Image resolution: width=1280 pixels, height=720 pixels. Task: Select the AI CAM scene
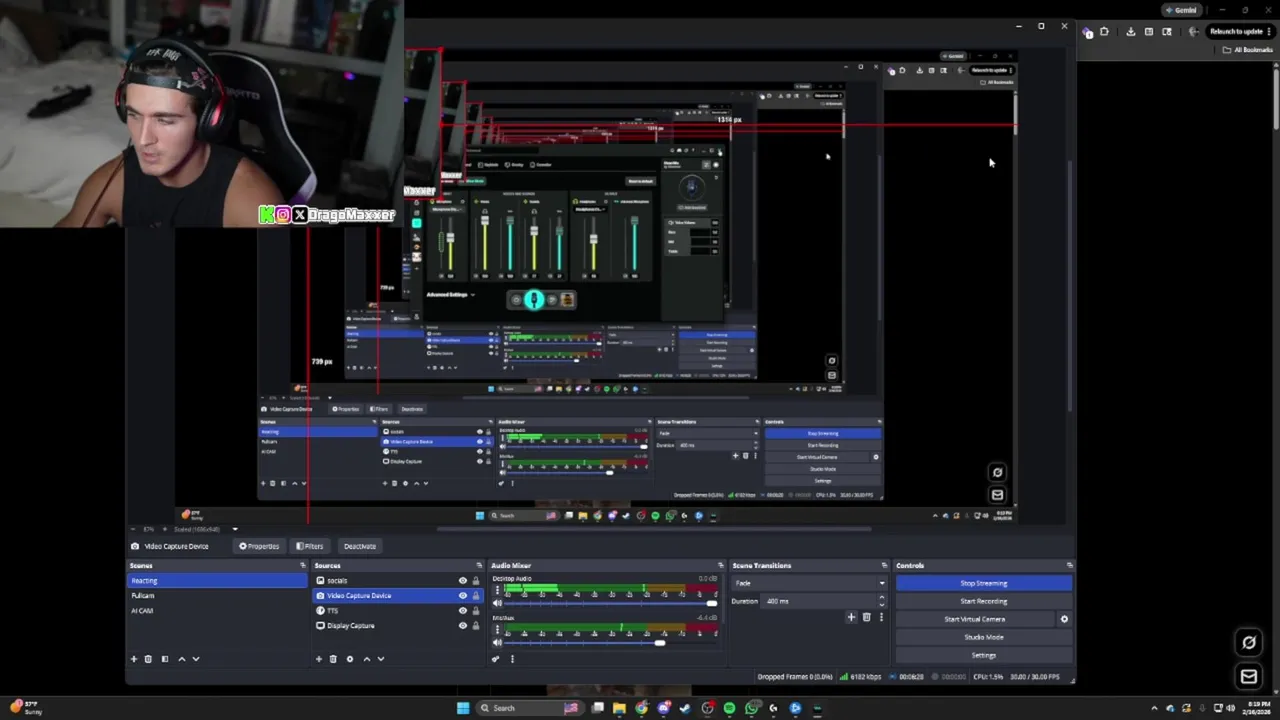click(218, 611)
